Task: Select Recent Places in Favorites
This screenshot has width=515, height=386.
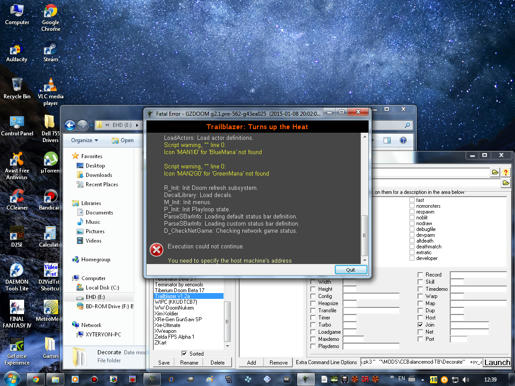Action: 97,184
